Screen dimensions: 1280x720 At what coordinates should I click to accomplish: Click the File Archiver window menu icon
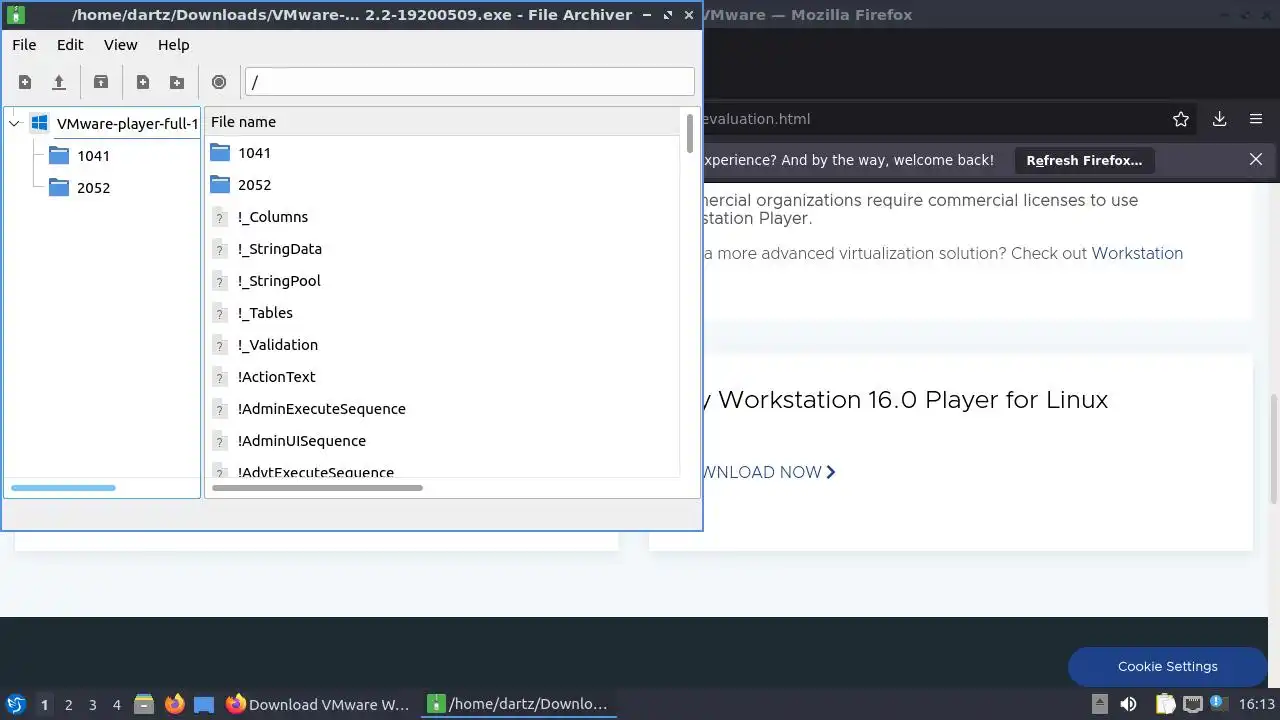[x=17, y=15]
